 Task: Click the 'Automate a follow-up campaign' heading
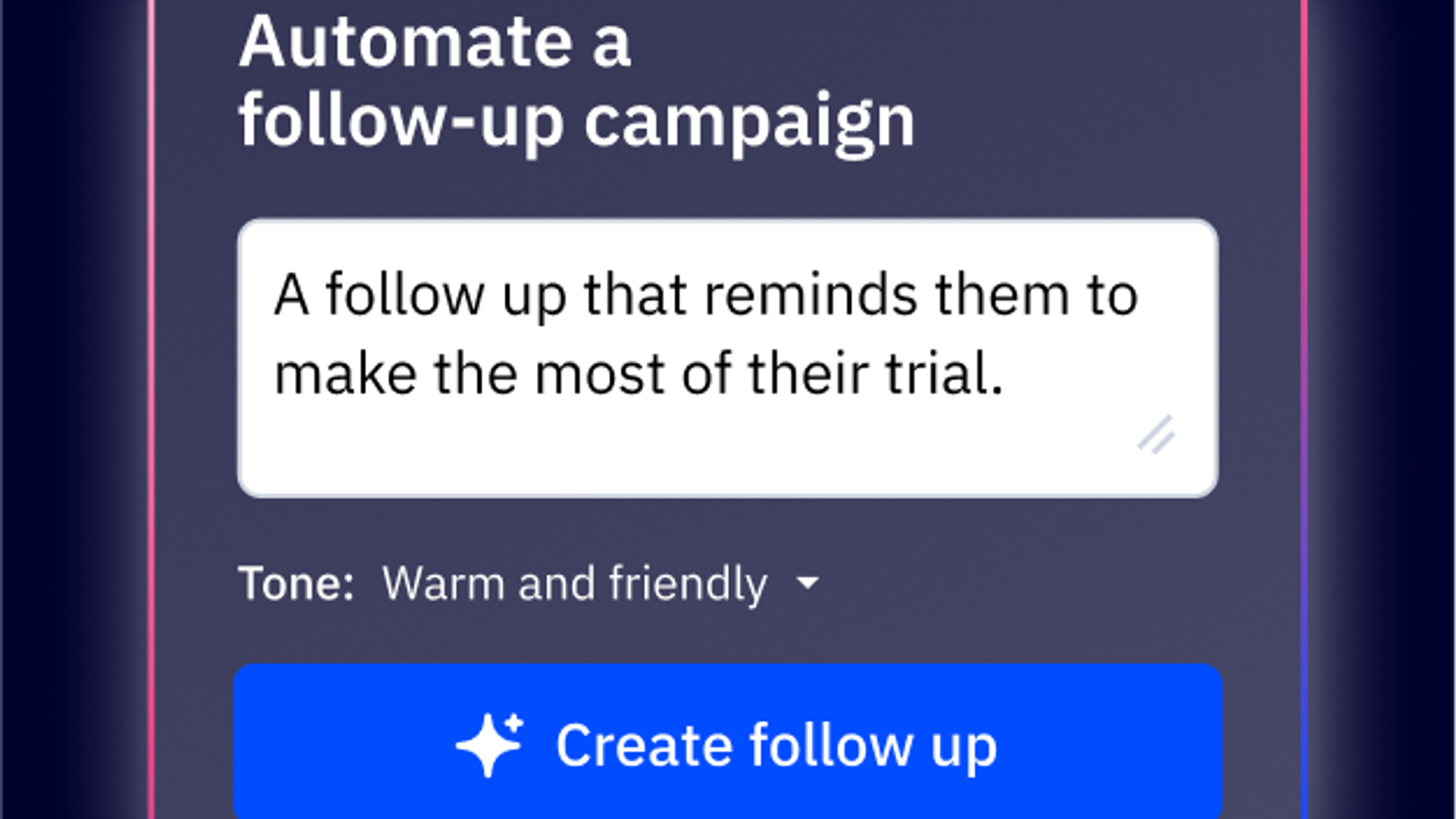point(576,80)
